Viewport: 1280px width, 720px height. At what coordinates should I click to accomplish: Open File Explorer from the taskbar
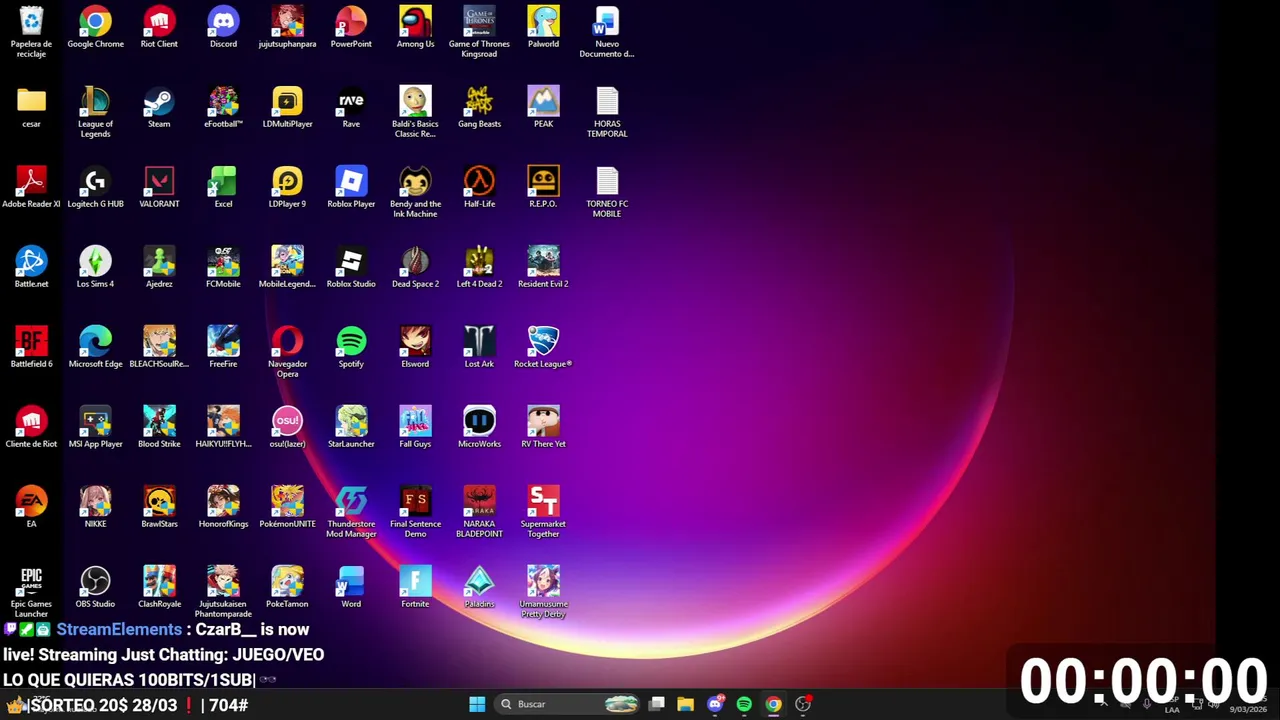click(x=685, y=704)
